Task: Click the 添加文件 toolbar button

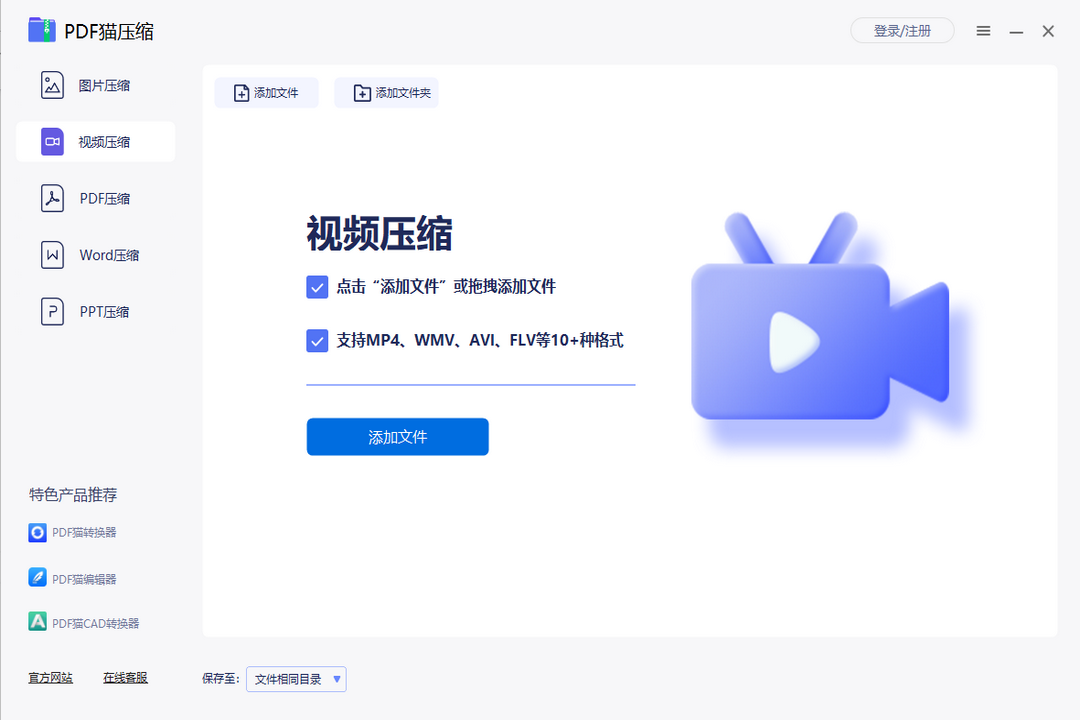Action: pos(266,92)
